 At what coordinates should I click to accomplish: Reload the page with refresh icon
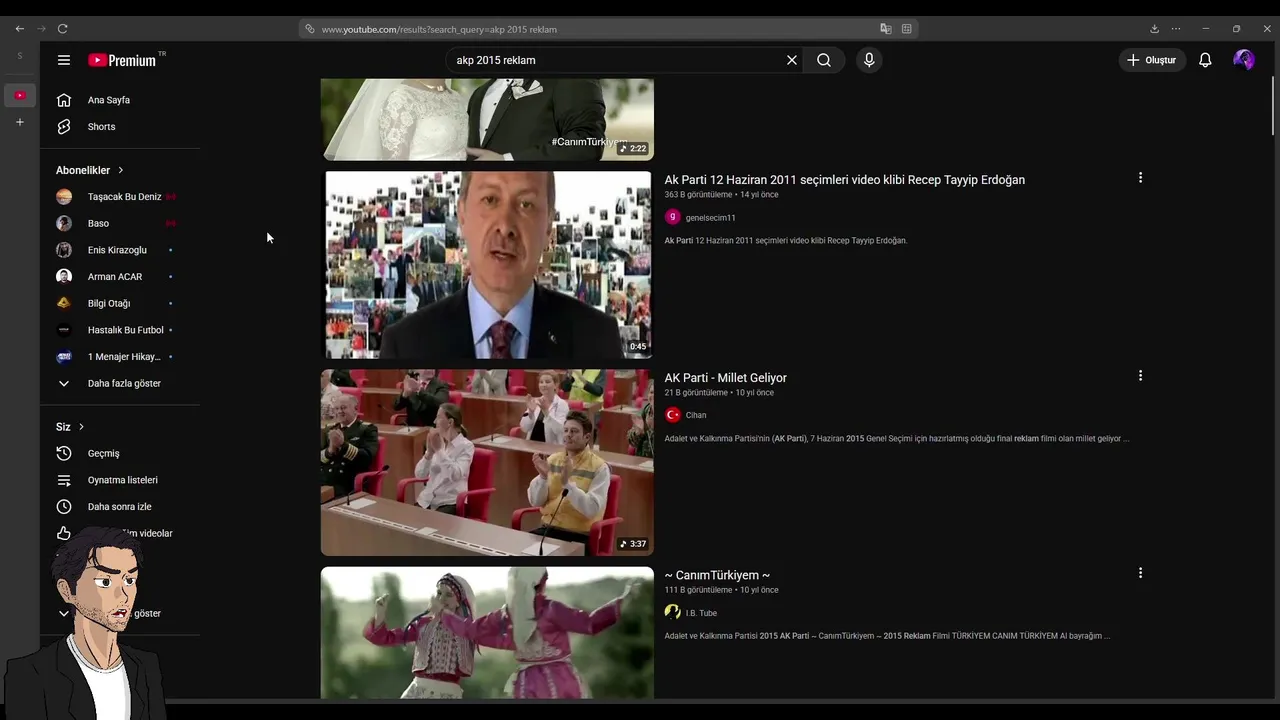click(62, 29)
